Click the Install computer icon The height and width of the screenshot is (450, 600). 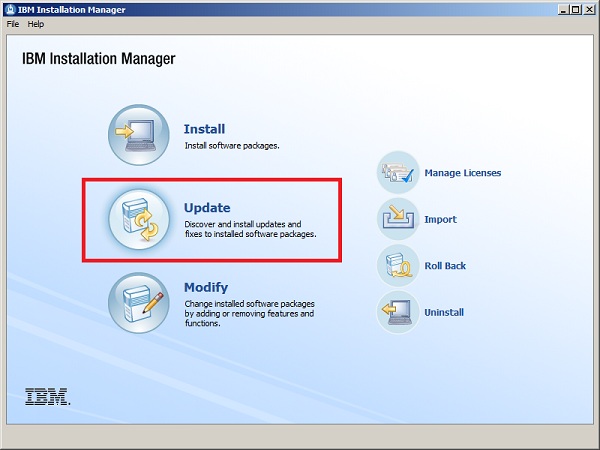click(139, 135)
